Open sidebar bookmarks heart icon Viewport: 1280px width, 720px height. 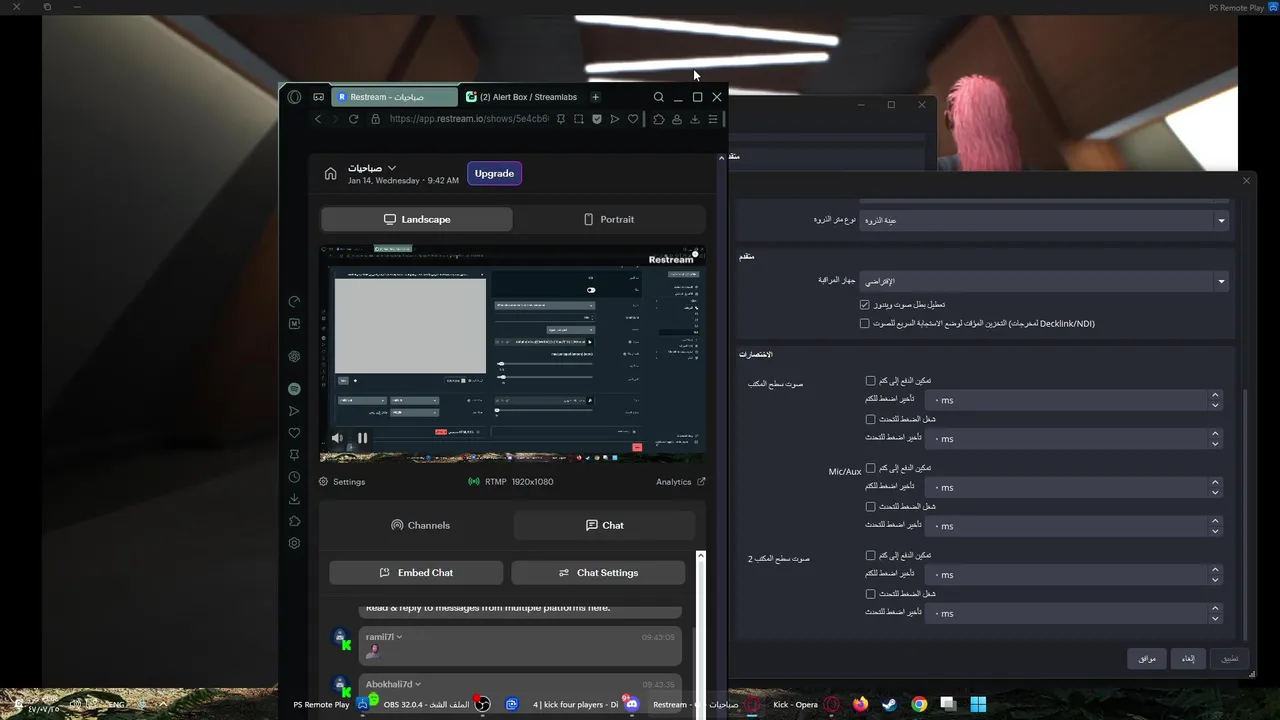pos(294,433)
